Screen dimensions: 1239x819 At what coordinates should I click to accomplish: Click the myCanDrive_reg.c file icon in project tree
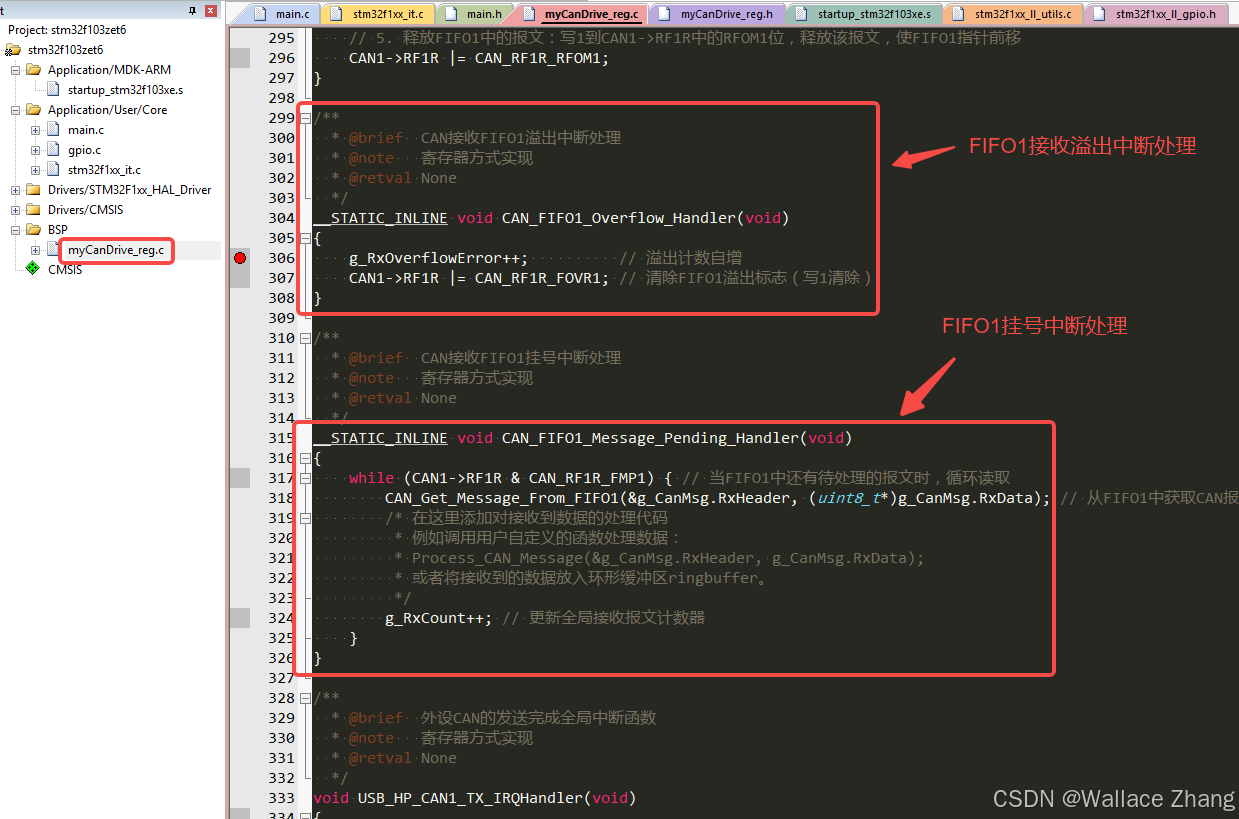[x=54, y=250]
